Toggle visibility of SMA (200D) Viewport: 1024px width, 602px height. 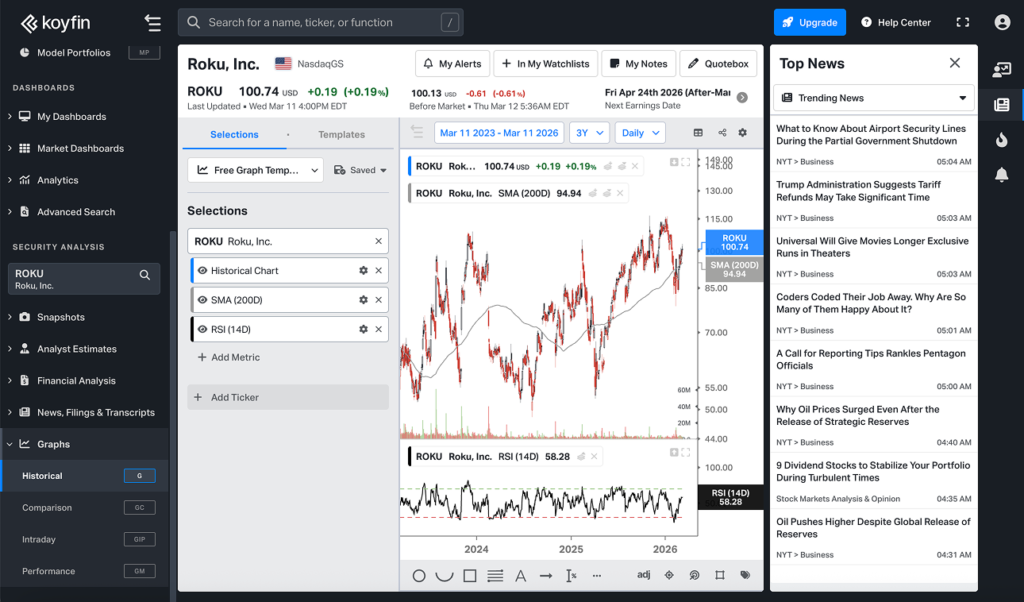(x=203, y=300)
